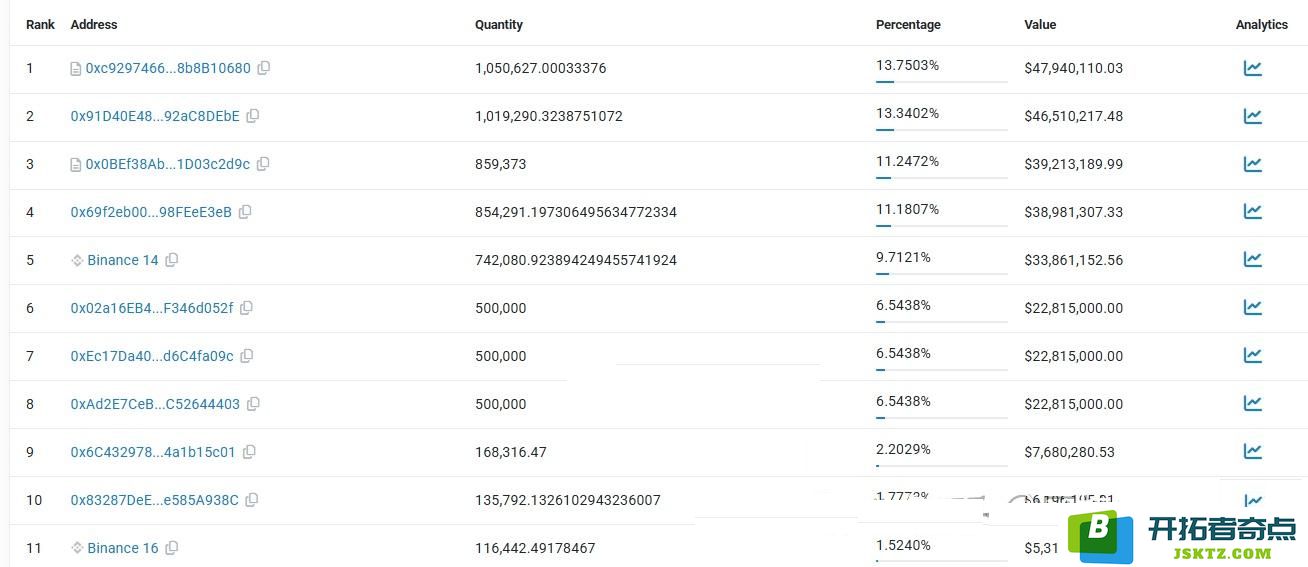Copy address 0x6C432978...4a1b15c01
Screen dimensions: 1308x567
(x=249, y=452)
